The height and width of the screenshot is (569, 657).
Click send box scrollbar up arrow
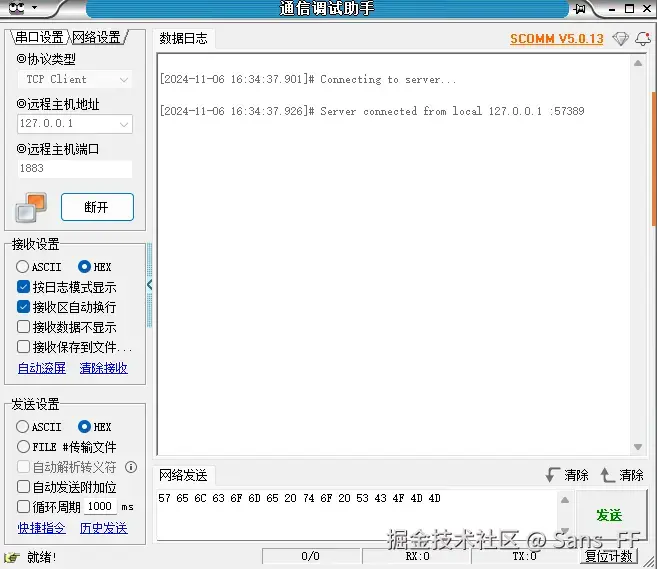(564, 500)
